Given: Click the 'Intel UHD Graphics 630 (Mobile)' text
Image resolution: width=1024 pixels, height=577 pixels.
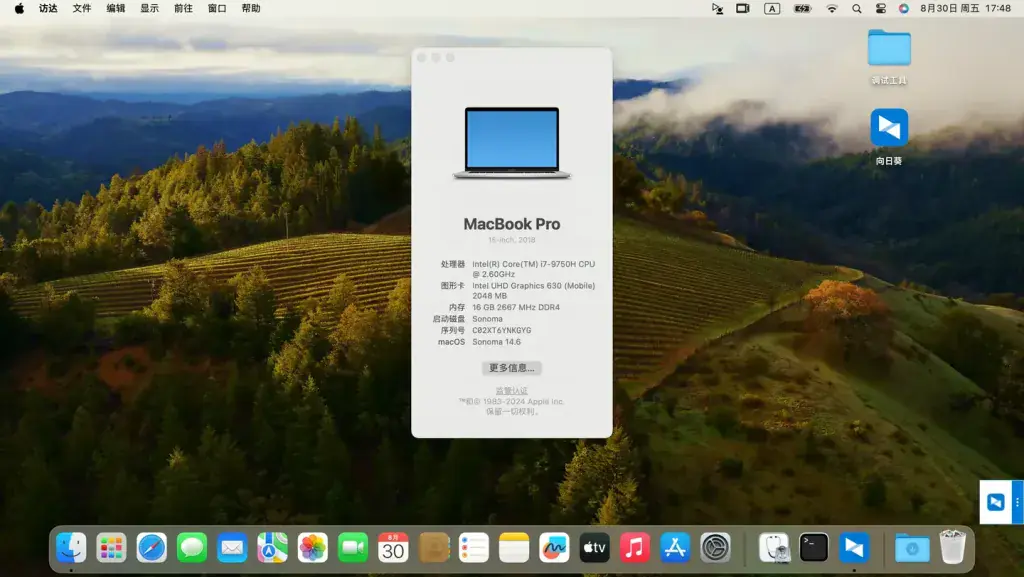Looking at the screenshot, I should pyautogui.click(x=534, y=286).
